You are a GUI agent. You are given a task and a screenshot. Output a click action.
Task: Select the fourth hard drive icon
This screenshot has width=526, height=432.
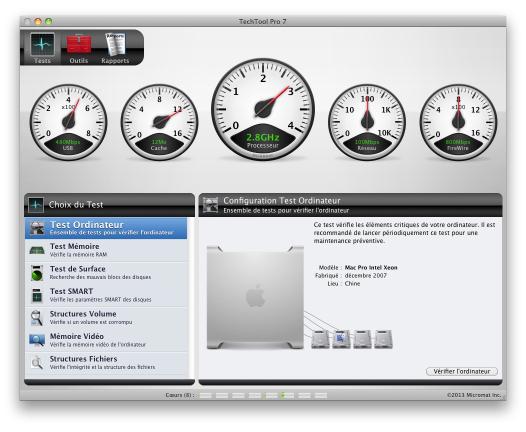click(383, 339)
